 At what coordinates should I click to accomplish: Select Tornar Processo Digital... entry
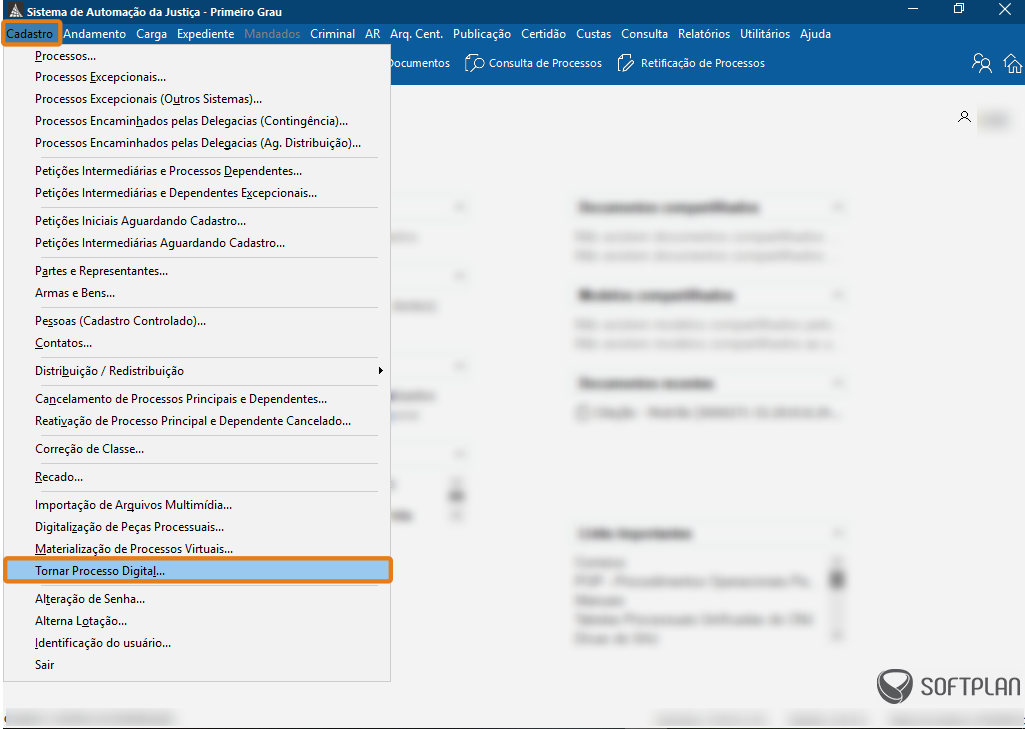coord(197,571)
